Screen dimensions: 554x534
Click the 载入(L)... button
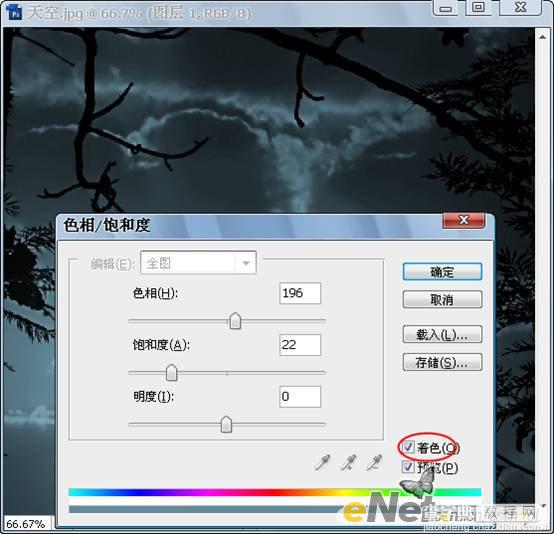pyautogui.click(x=442, y=334)
